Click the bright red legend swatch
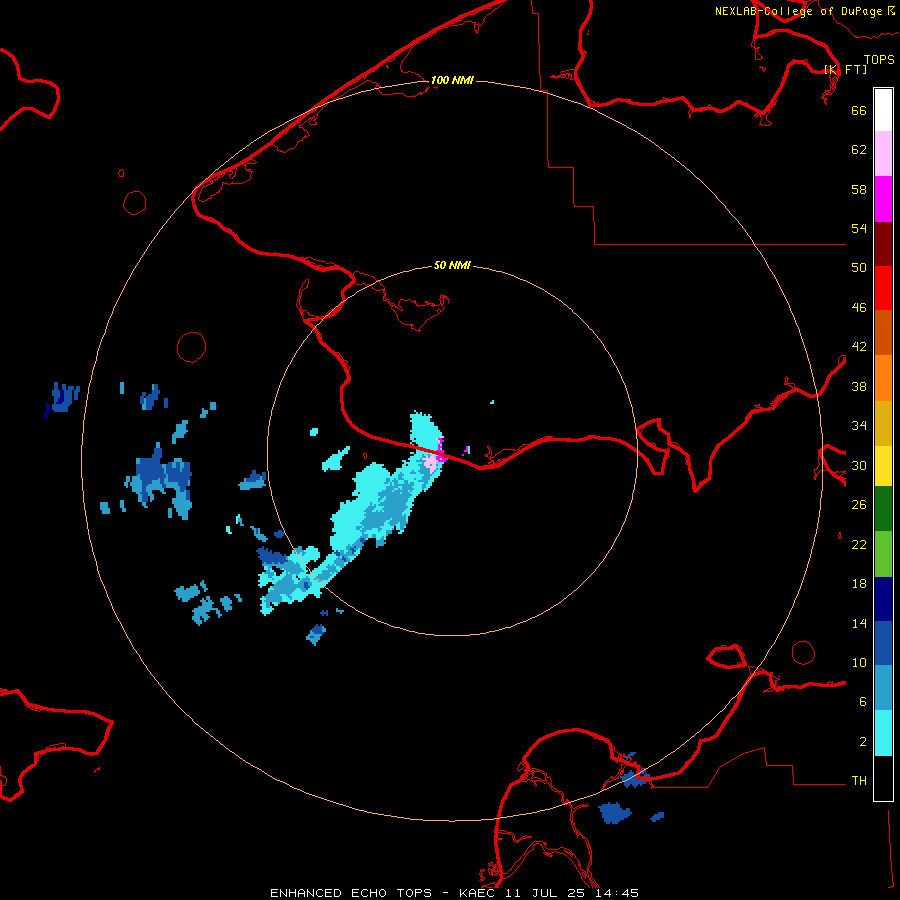900x900 pixels. pyautogui.click(x=883, y=288)
